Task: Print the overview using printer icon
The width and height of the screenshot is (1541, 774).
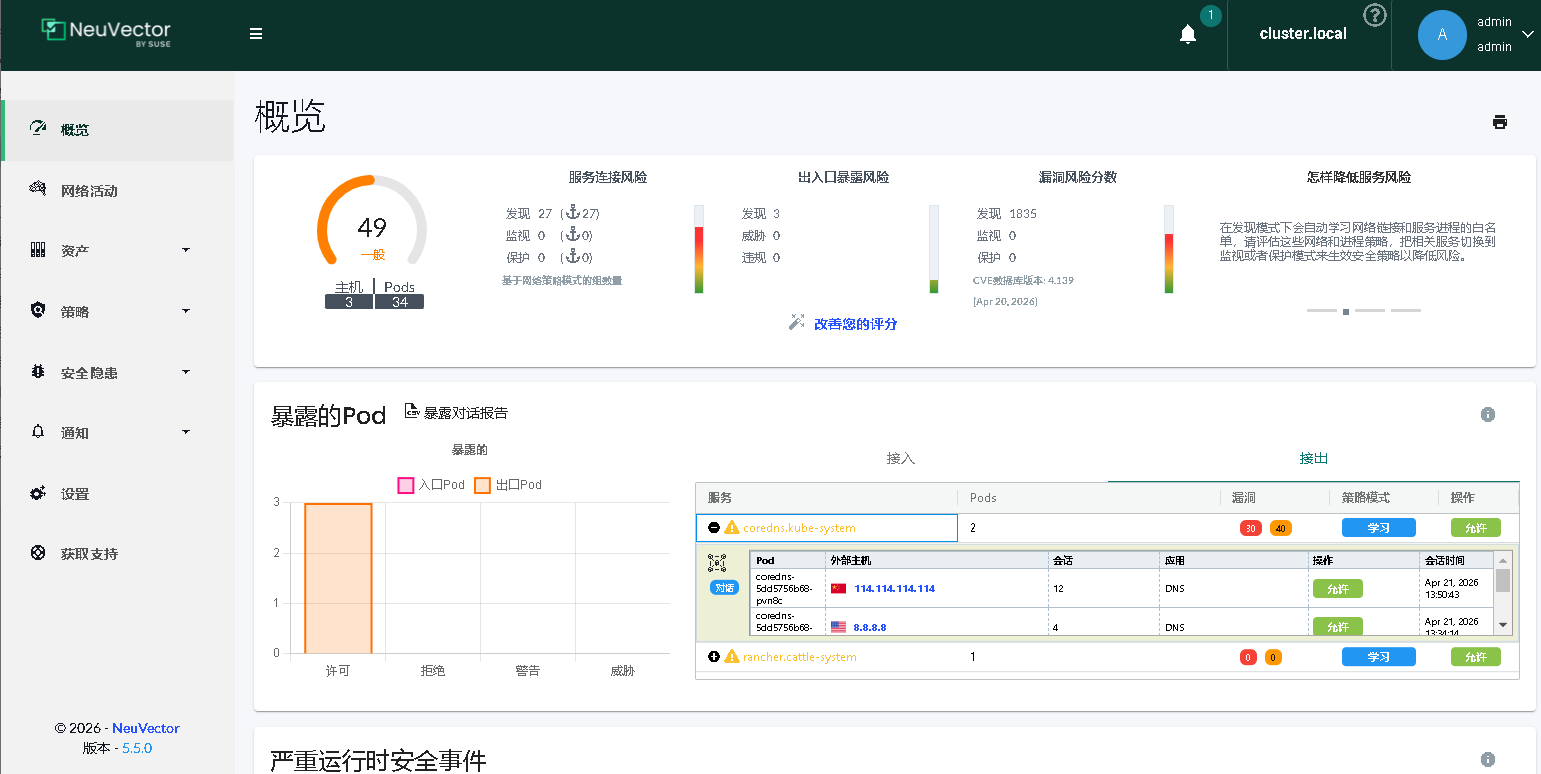Action: pos(1499,123)
